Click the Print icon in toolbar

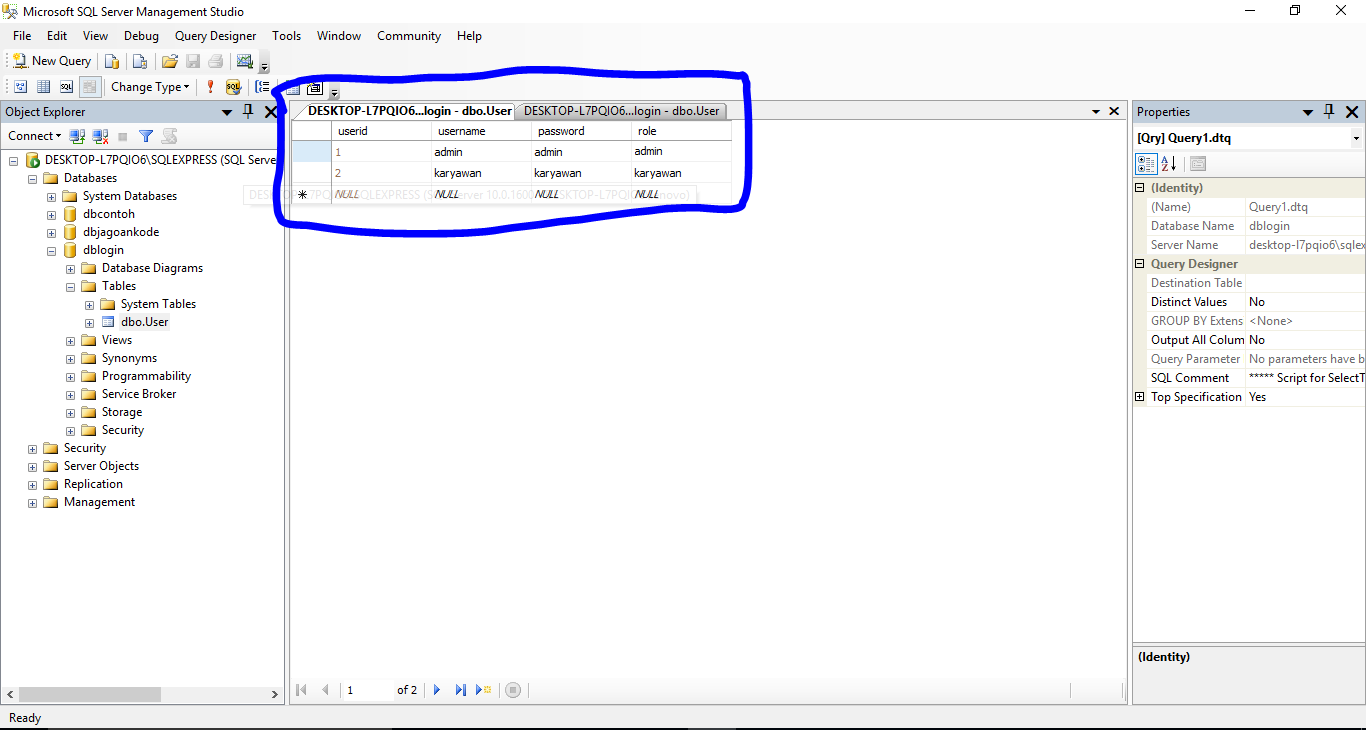(215, 61)
